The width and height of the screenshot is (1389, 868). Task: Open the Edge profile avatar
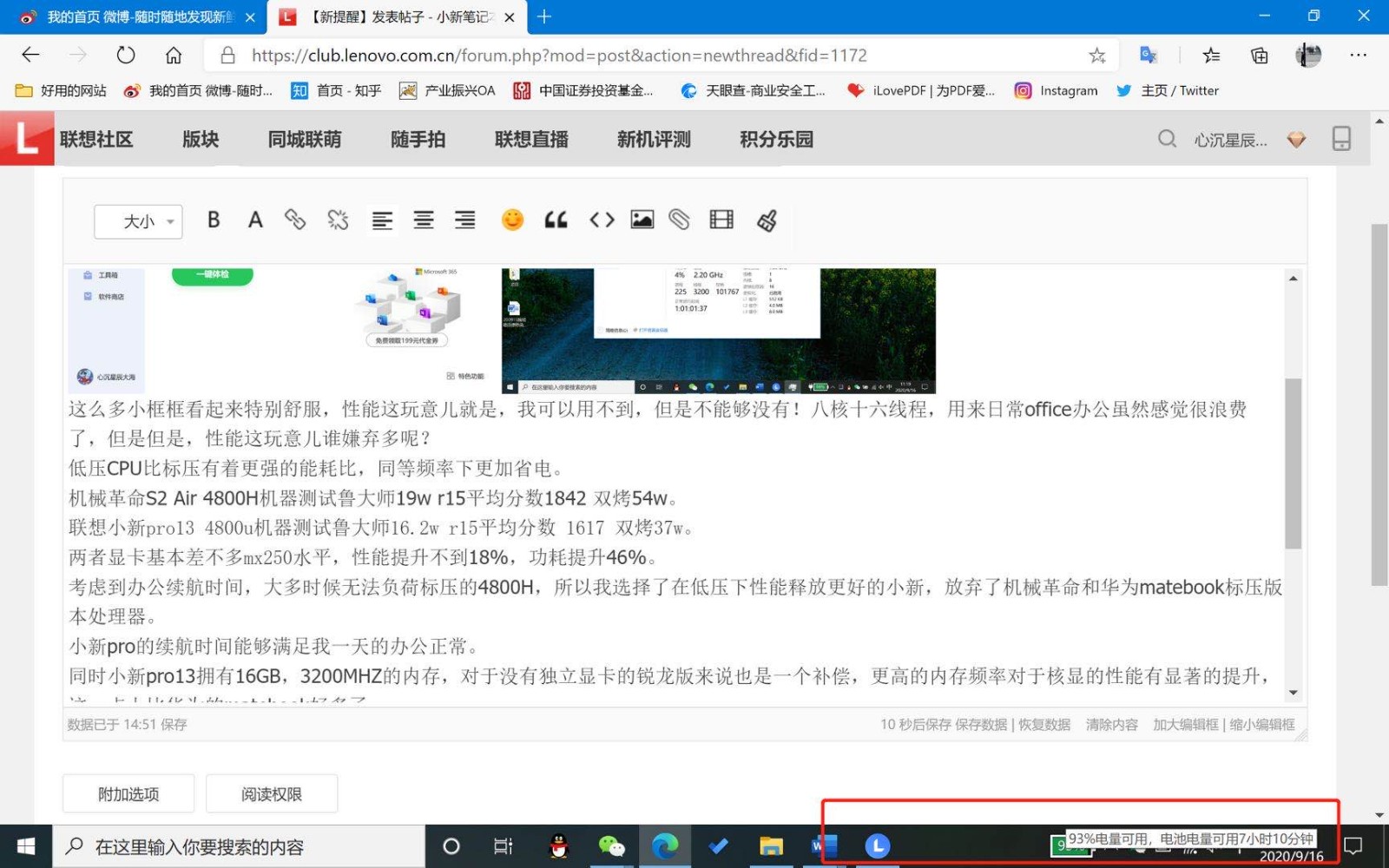pyautogui.click(x=1308, y=56)
